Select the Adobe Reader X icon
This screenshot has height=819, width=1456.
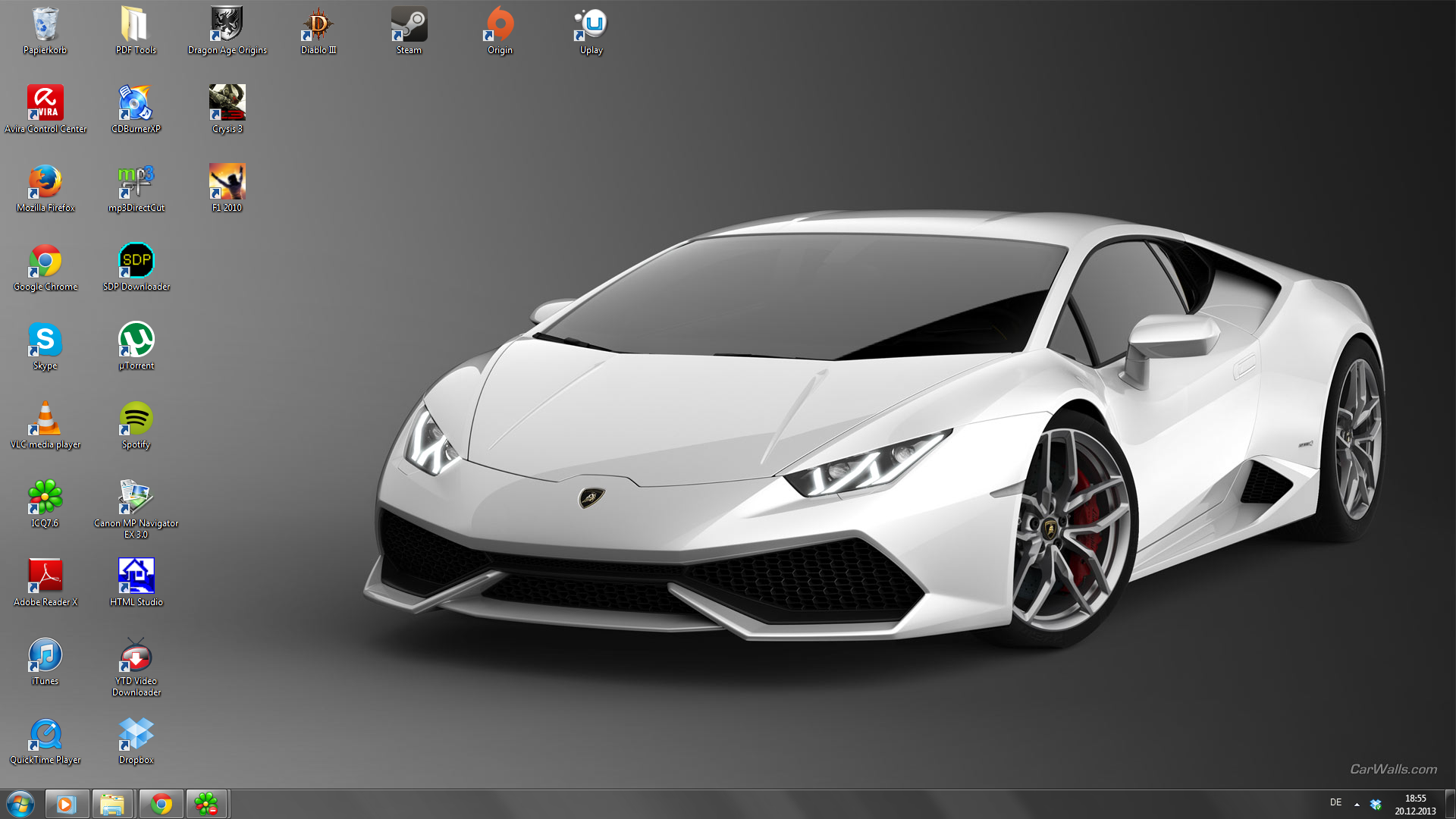(x=45, y=583)
